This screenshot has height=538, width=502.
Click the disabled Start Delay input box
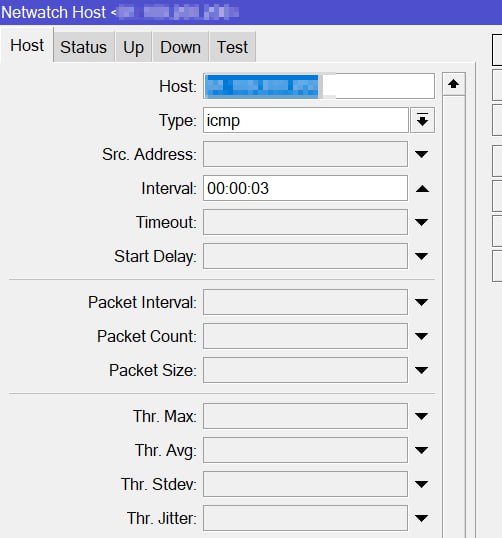[x=305, y=256]
